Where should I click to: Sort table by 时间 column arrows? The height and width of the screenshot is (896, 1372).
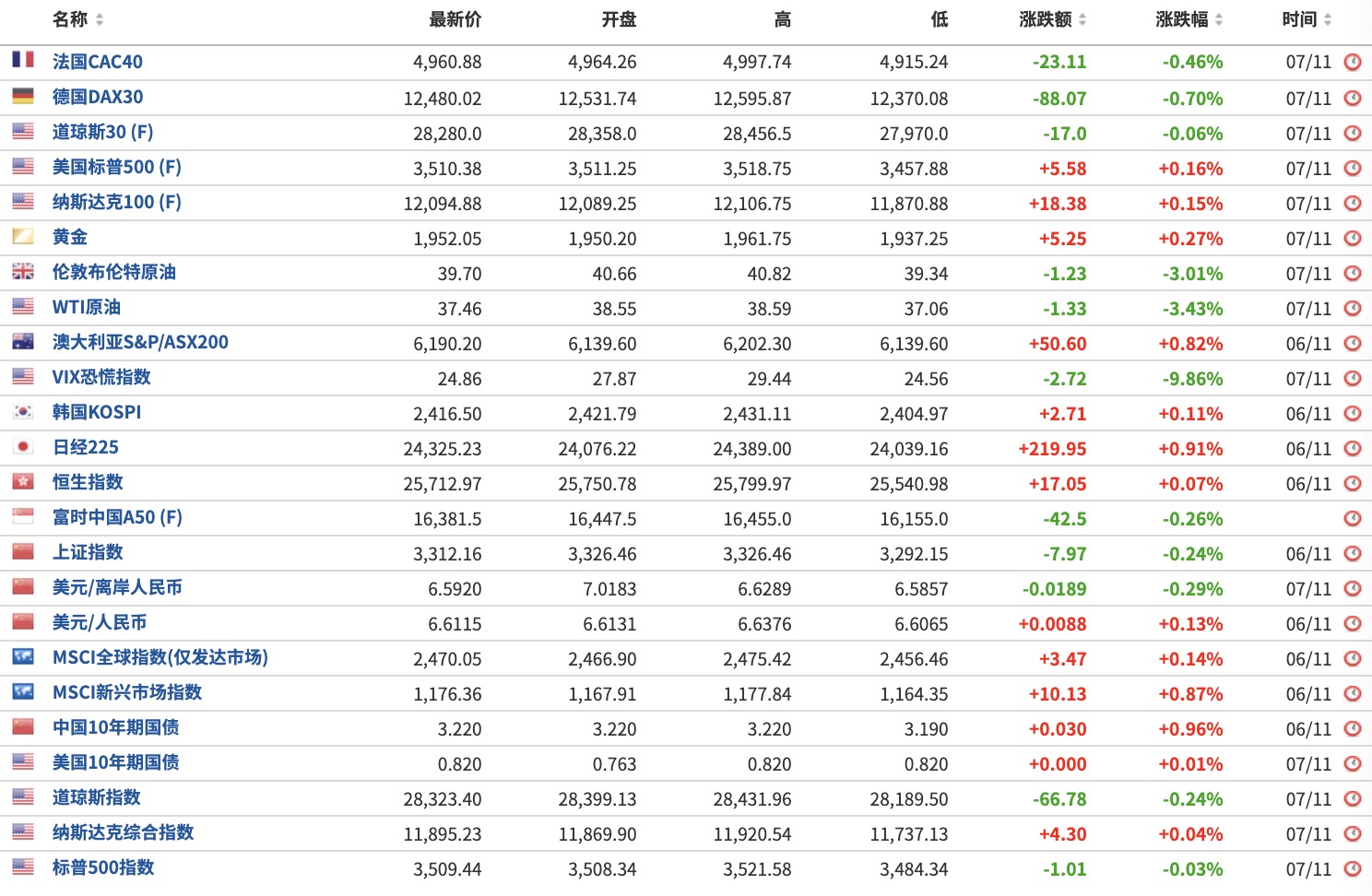pos(1328,19)
